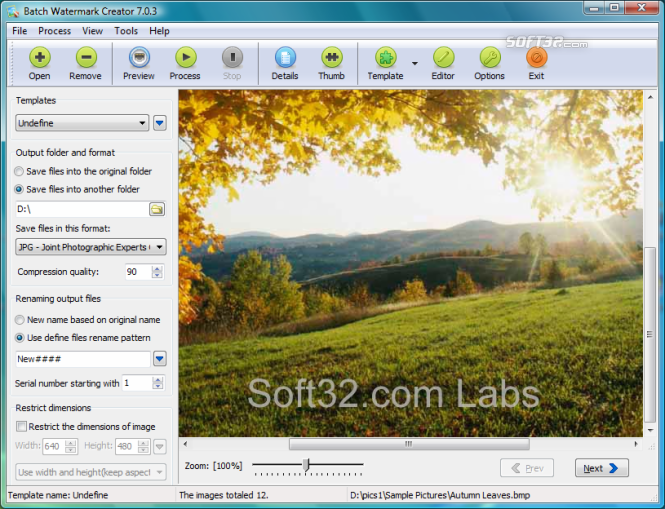665x509 pixels.
Task: Click blue arrow button beside Templates combo
Action: coord(159,123)
